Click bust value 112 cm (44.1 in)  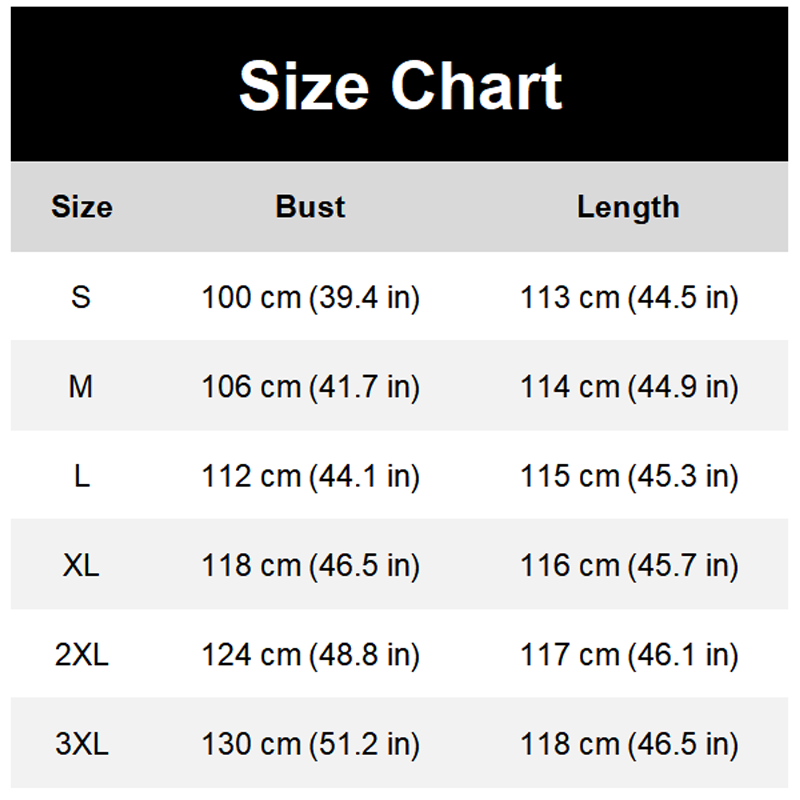coord(311,477)
